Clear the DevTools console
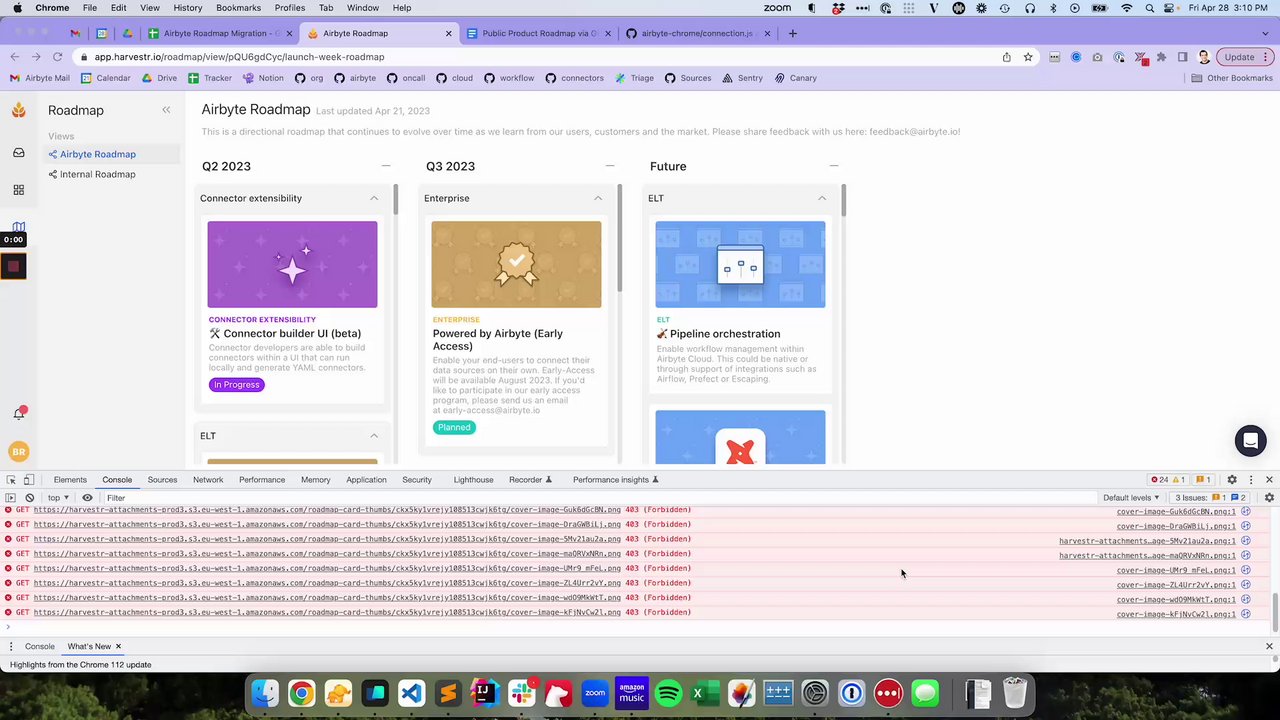 coord(30,497)
